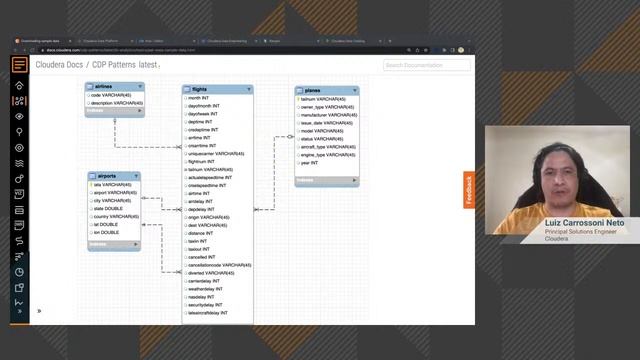This screenshot has height=360, width=640.
Task: Select the highlighted connected-nodes patterns icon
Action: (x=19, y=101)
